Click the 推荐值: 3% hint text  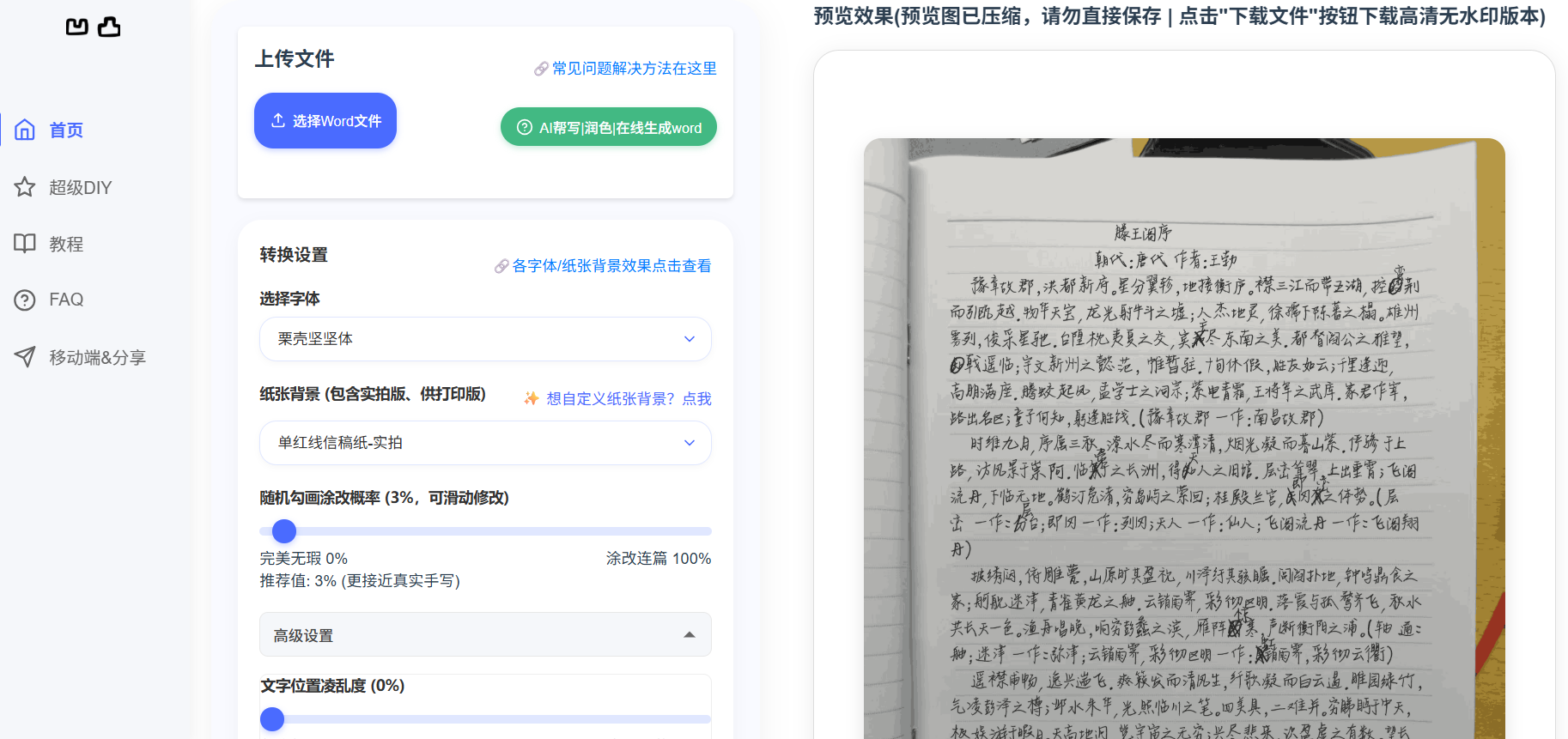tap(360, 581)
